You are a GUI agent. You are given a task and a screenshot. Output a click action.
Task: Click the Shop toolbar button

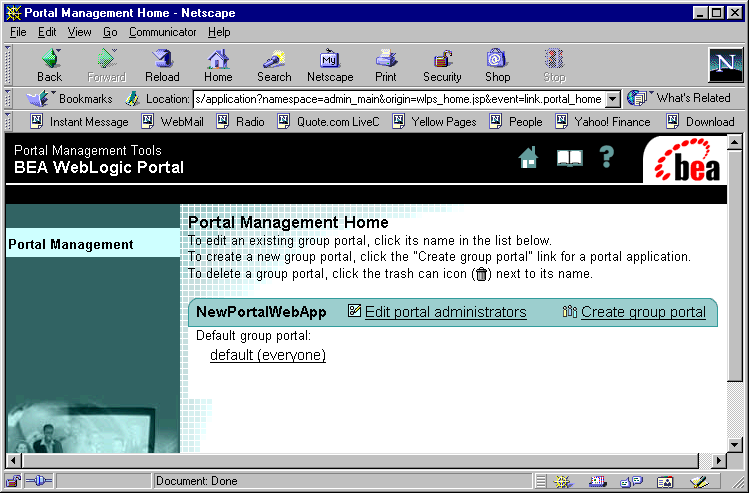(x=498, y=66)
